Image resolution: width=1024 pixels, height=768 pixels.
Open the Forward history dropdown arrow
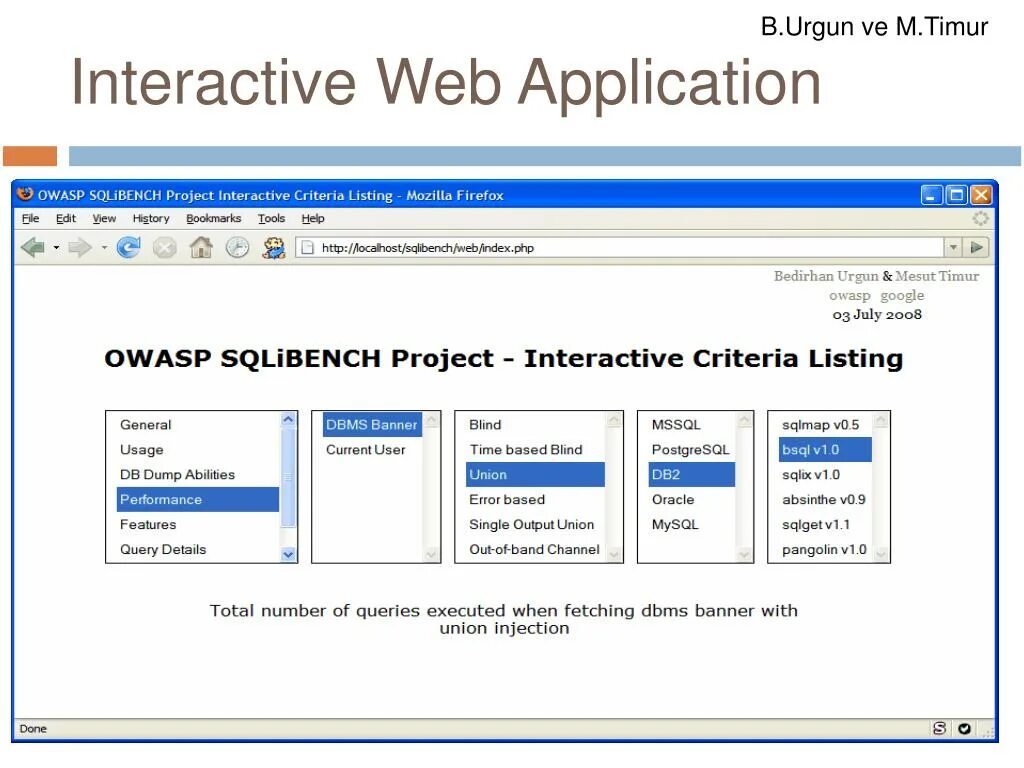(104, 248)
